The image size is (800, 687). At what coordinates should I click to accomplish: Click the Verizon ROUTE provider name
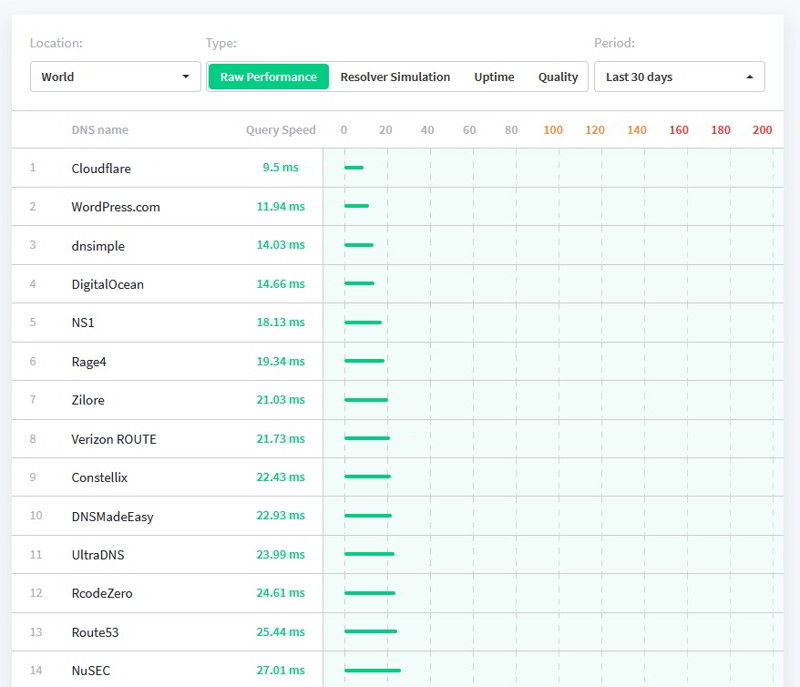coord(114,439)
